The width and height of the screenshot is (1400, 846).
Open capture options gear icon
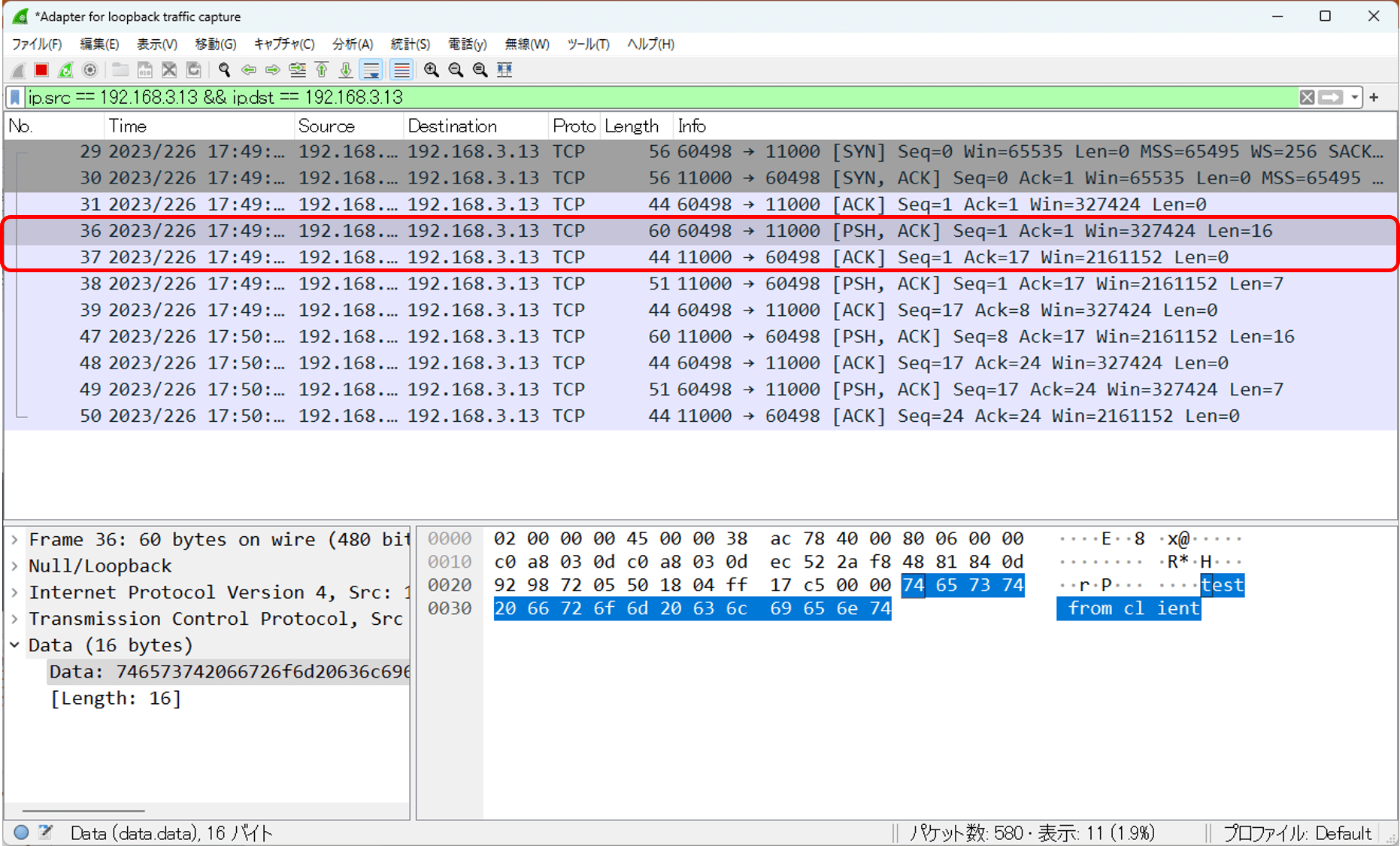pos(89,70)
